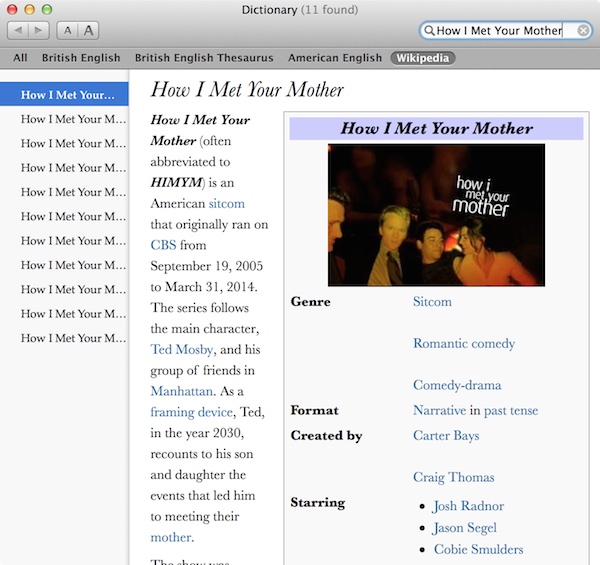Click the magnifying glass search icon
The width and height of the screenshot is (600, 565).
click(x=429, y=31)
